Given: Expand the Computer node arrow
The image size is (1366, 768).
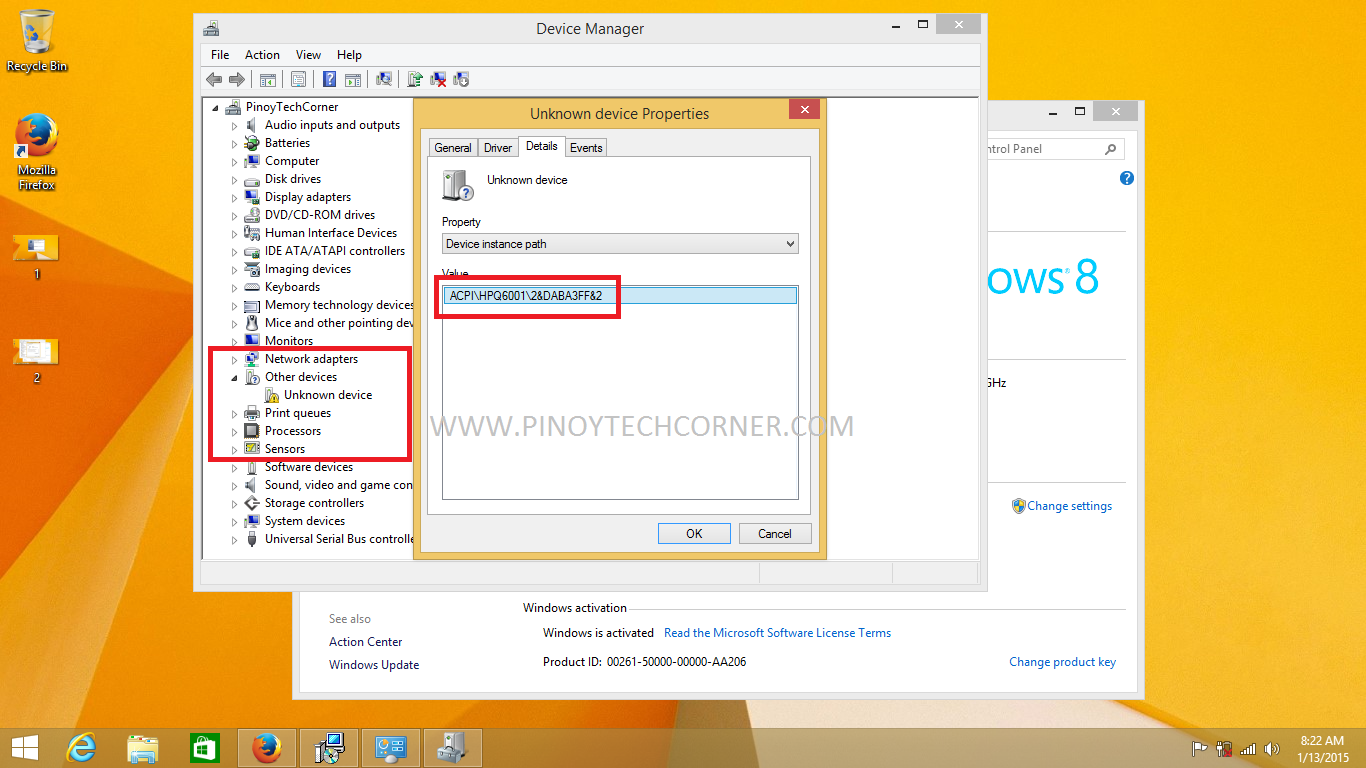Looking at the screenshot, I should [235, 161].
